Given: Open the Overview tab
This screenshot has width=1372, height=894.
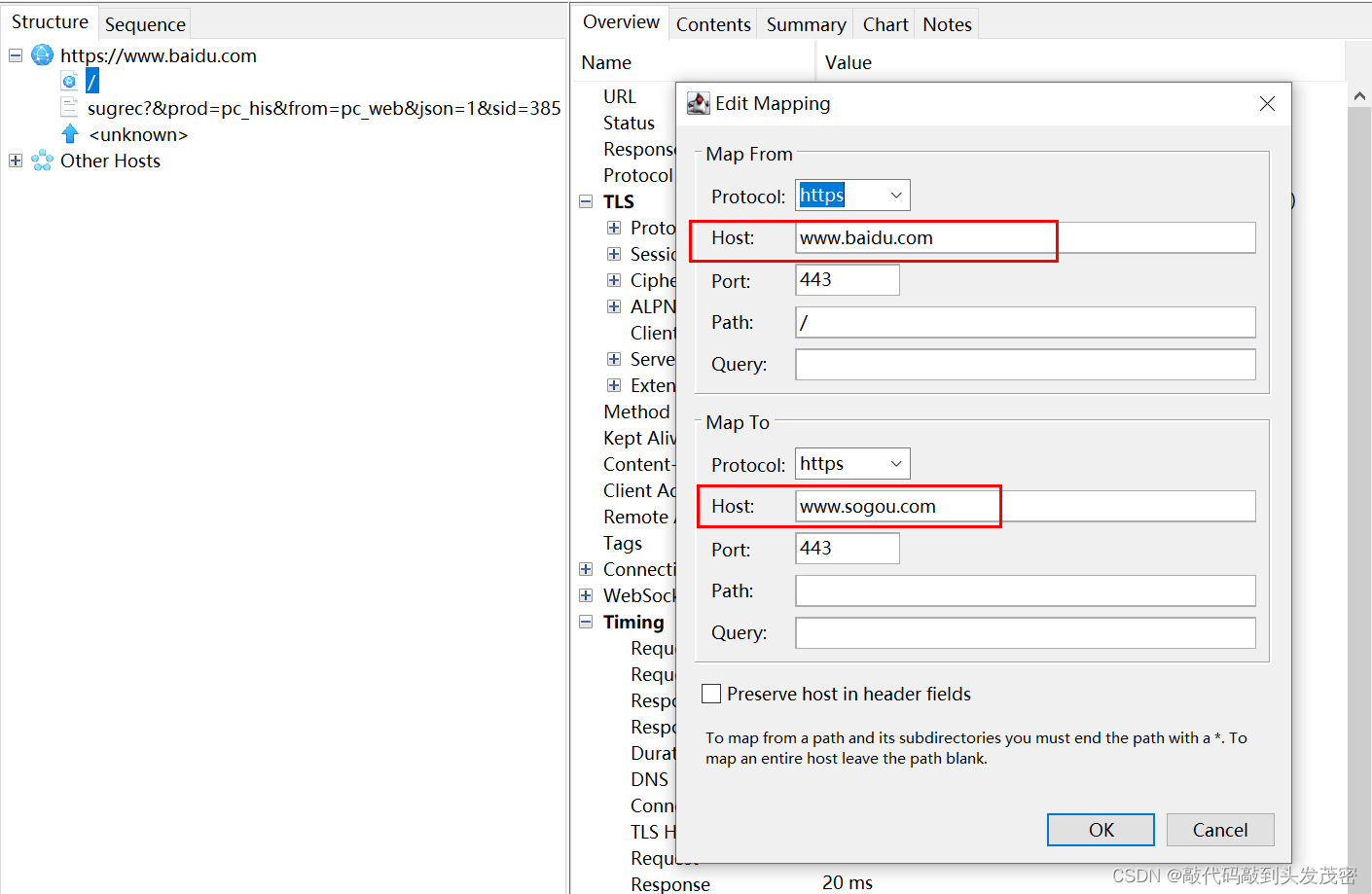Looking at the screenshot, I should pyautogui.click(x=621, y=21).
